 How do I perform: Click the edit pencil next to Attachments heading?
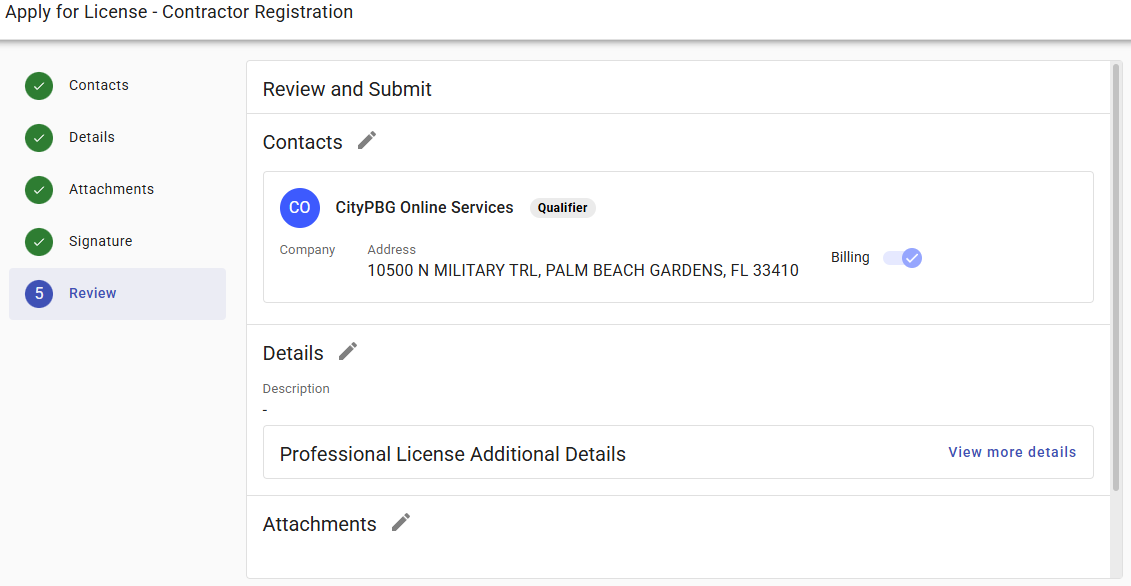(x=400, y=522)
